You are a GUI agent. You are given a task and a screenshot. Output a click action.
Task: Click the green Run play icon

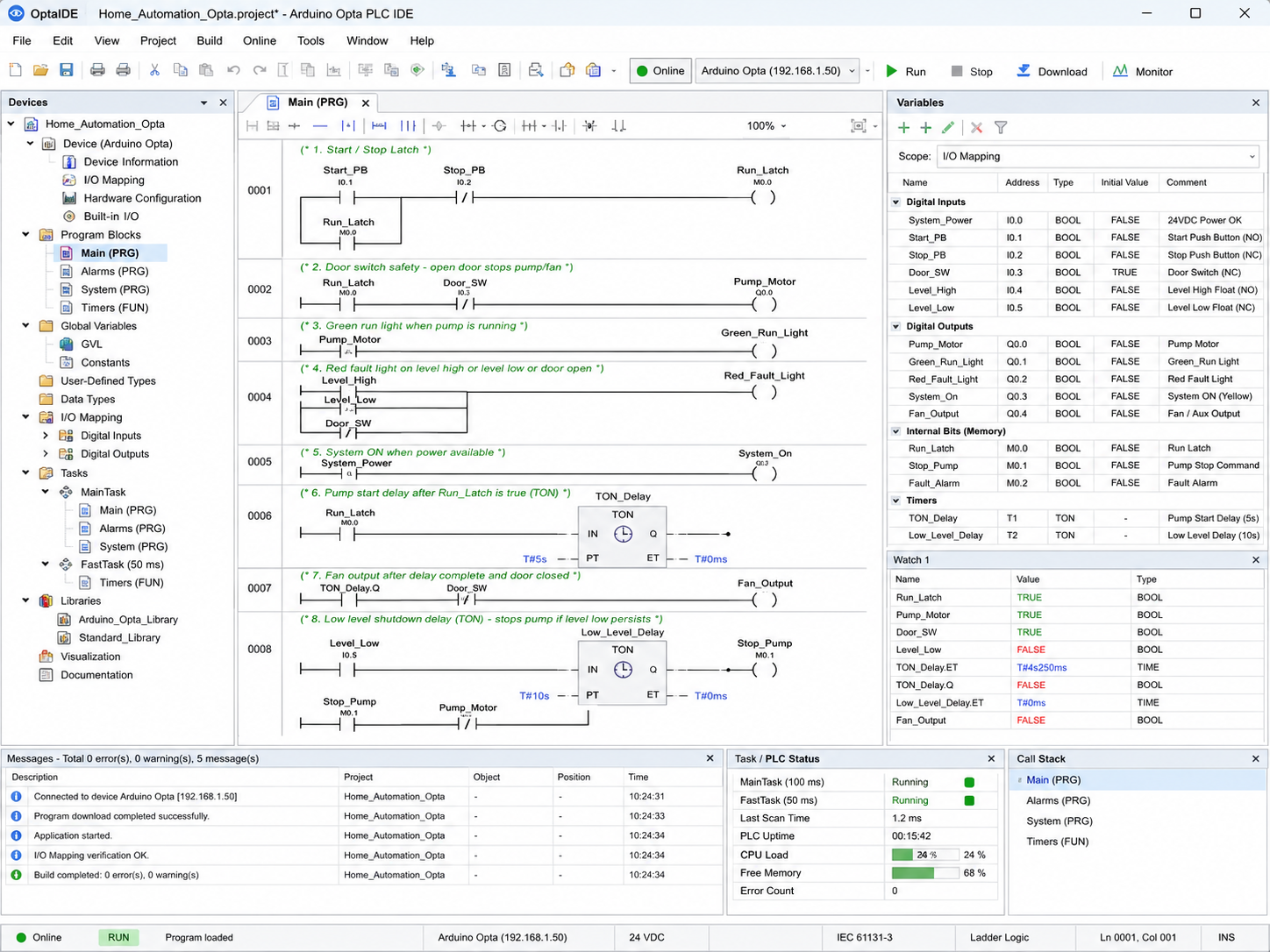click(892, 71)
